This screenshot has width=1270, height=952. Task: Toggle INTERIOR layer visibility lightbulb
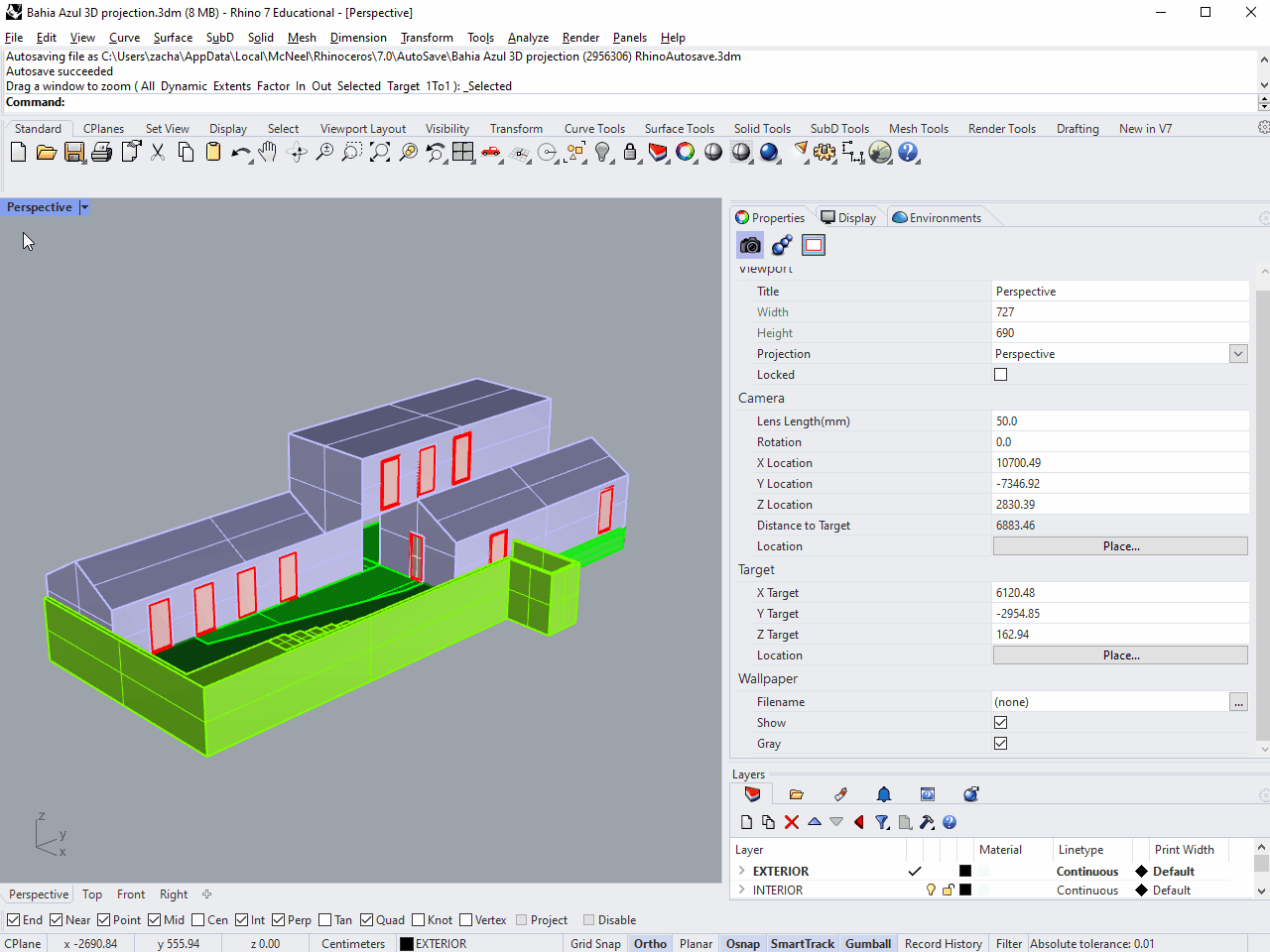931,891
